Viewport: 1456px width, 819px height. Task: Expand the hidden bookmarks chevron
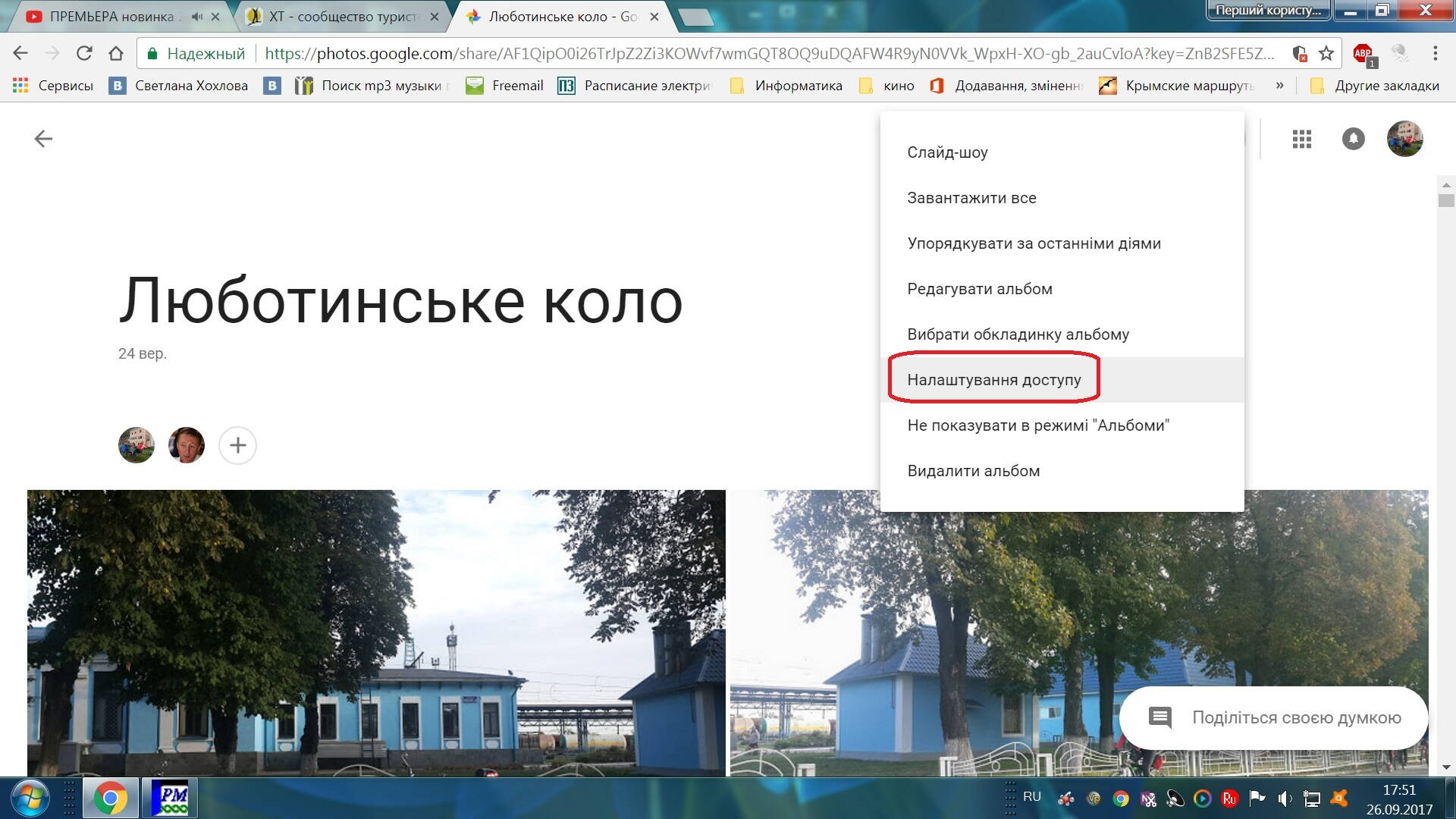(x=1279, y=85)
